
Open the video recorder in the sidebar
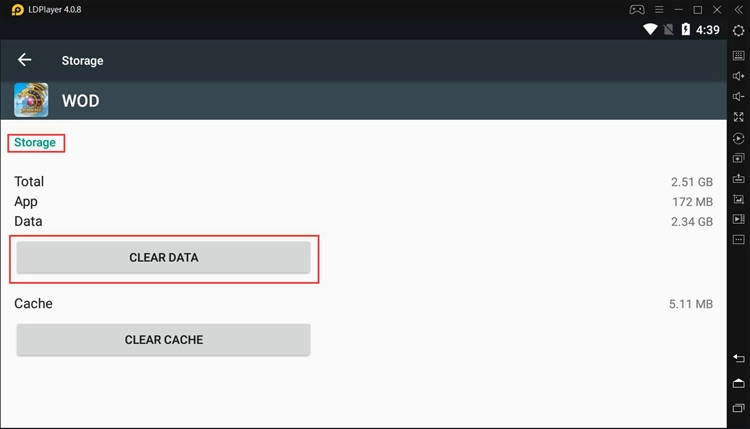click(x=738, y=219)
